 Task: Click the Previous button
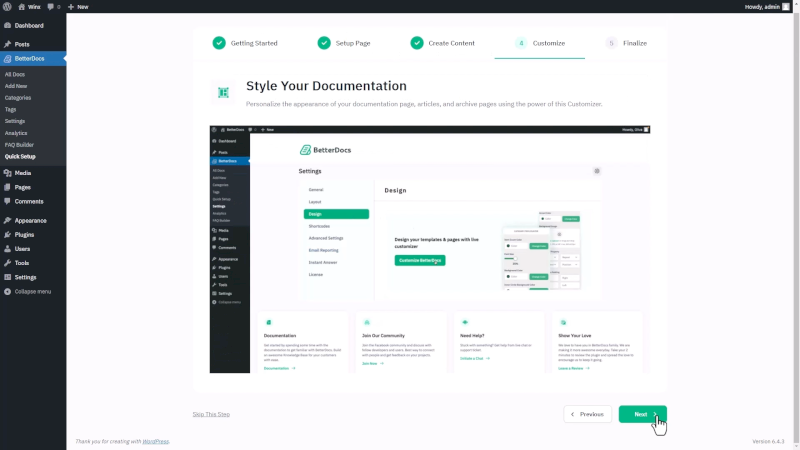point(587,414)
